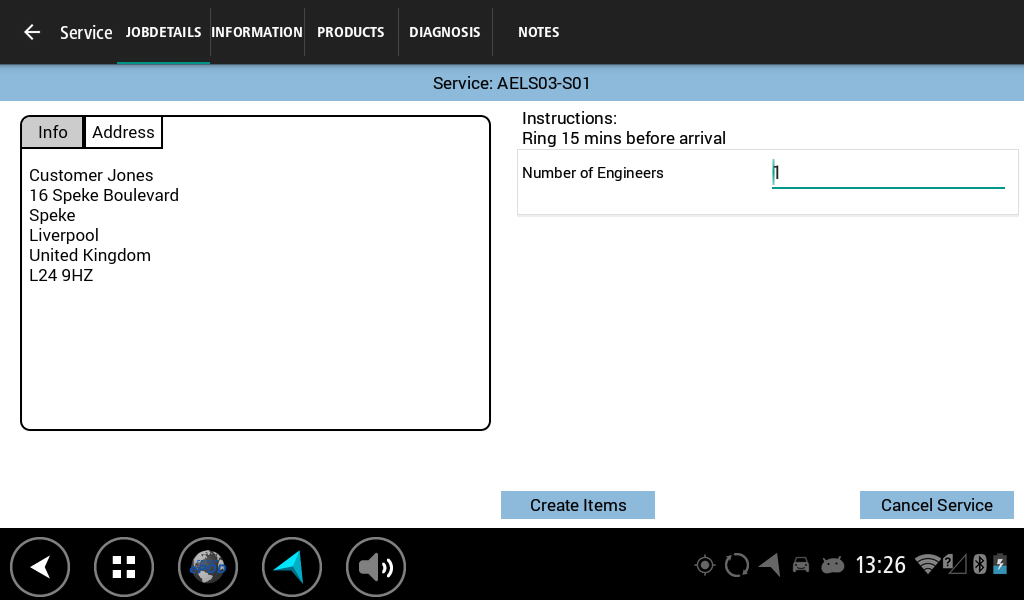Click the Liverpool address line
Screen dimensions: 1024x600
(x=64, y=236)
